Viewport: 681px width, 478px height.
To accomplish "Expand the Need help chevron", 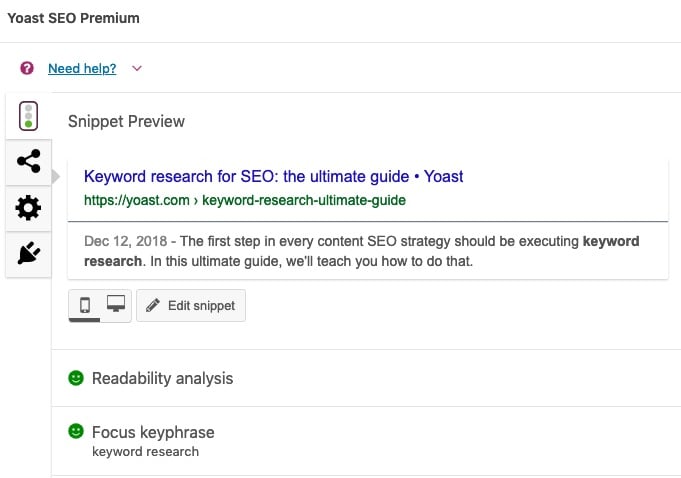I will click(137, 68).
